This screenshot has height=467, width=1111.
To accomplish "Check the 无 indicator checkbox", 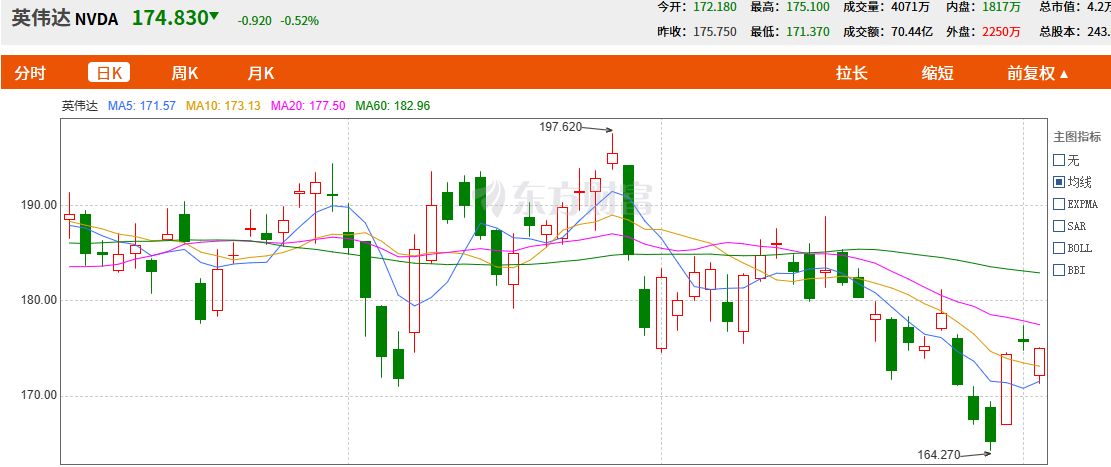I will pos(1059,160).
